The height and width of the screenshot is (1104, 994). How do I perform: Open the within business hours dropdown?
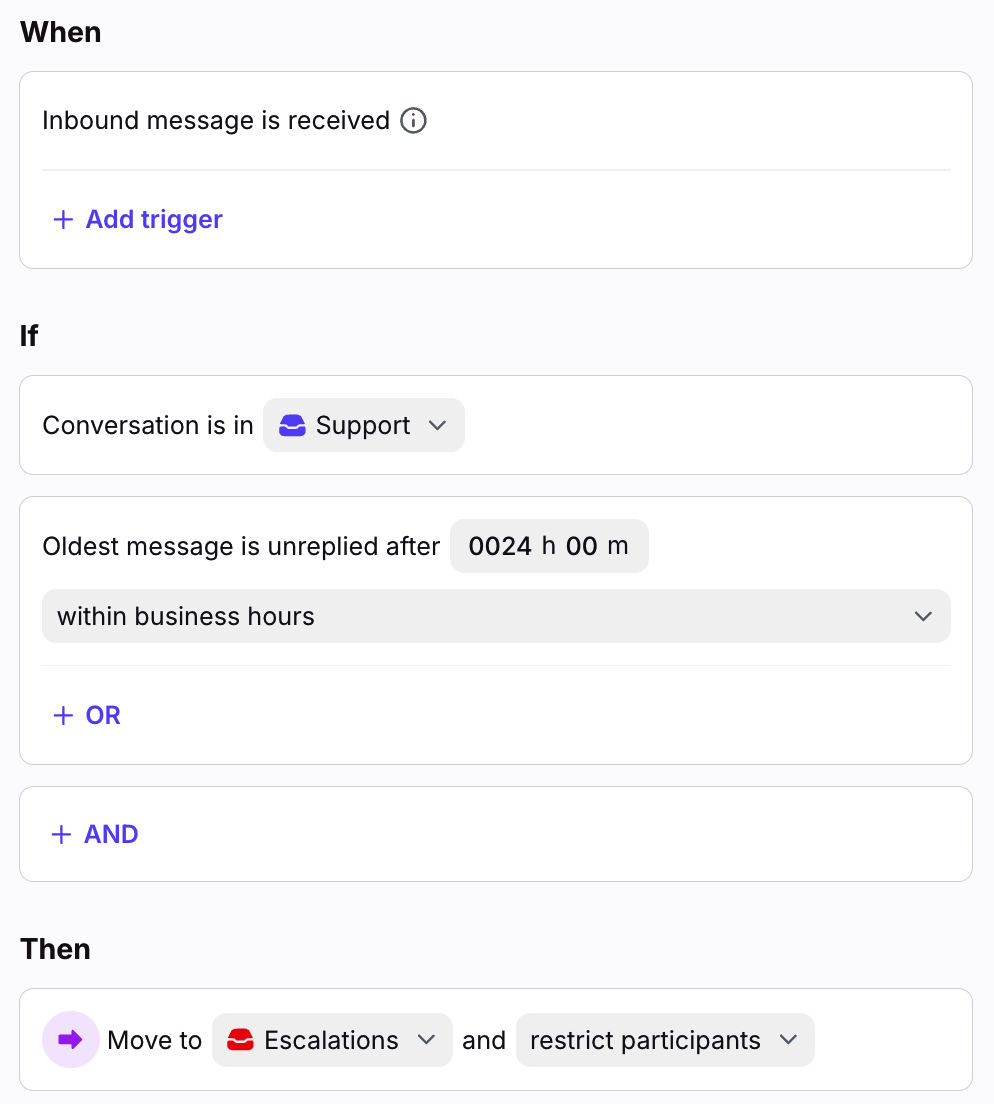point(496,617)
